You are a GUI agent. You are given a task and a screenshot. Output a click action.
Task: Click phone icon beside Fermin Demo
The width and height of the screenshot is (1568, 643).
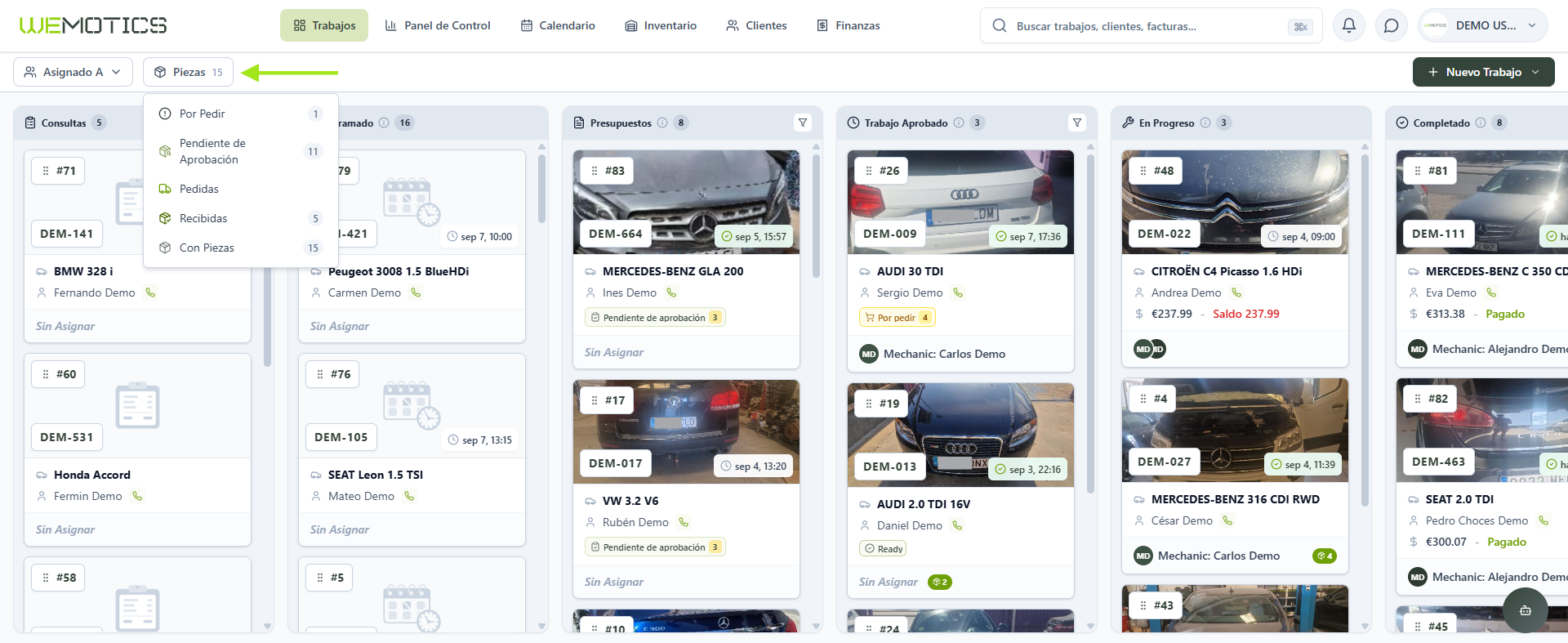coord(137,496)
